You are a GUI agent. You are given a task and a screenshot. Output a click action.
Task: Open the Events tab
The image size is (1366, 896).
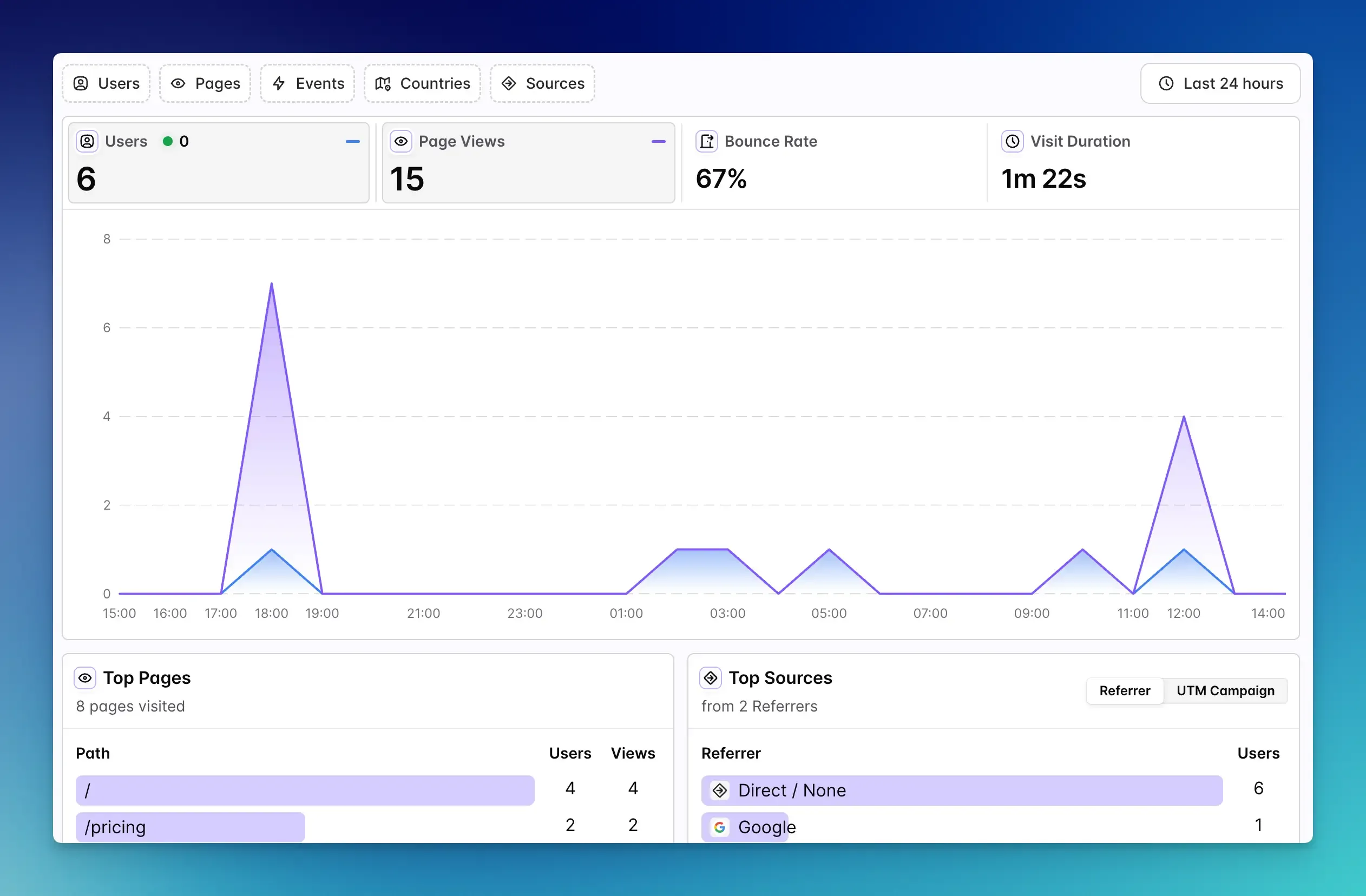click(x=307, y=83)
